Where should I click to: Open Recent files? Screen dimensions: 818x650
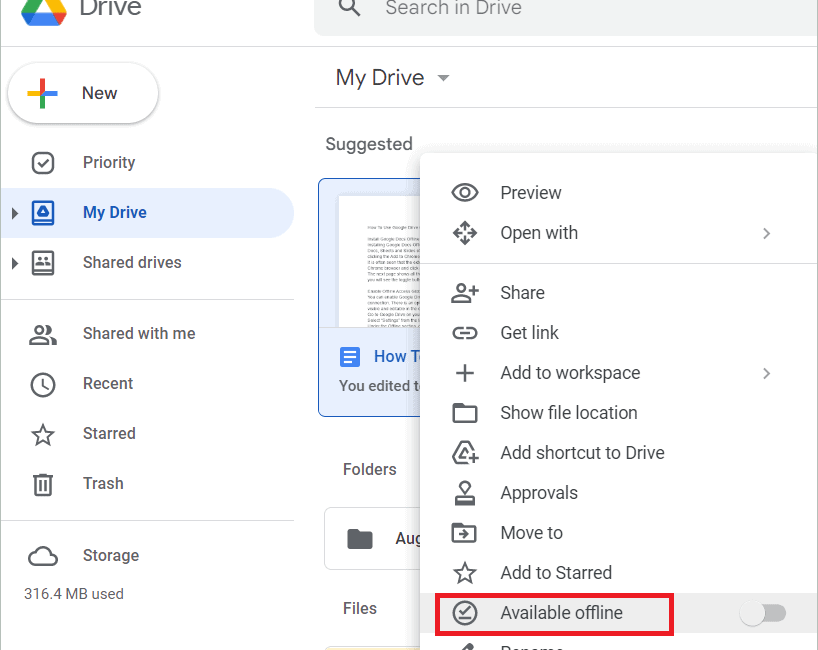[108, 383]
